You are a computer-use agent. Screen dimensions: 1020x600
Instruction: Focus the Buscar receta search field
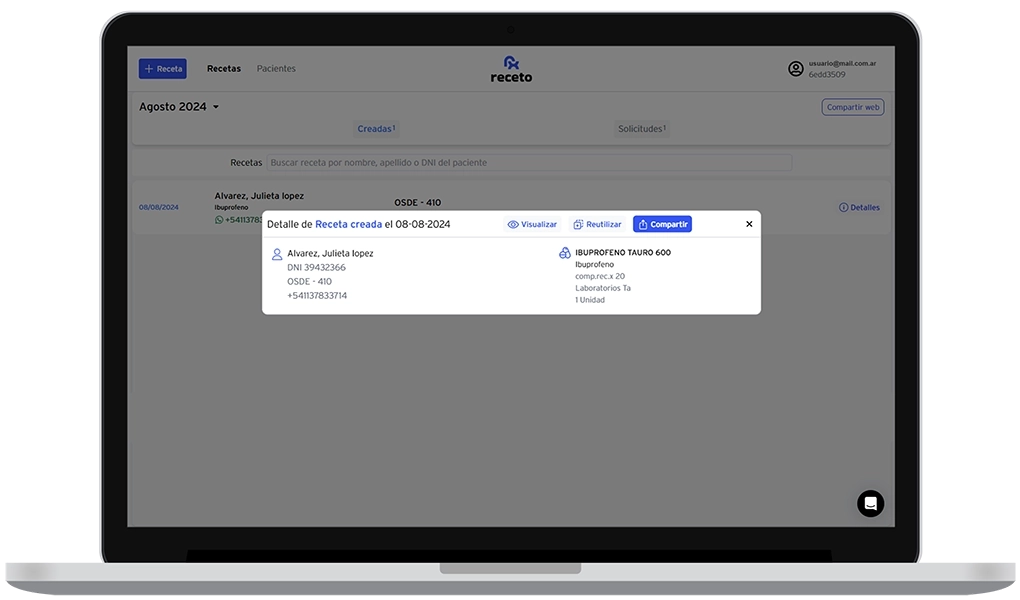[x=529, y=163]
